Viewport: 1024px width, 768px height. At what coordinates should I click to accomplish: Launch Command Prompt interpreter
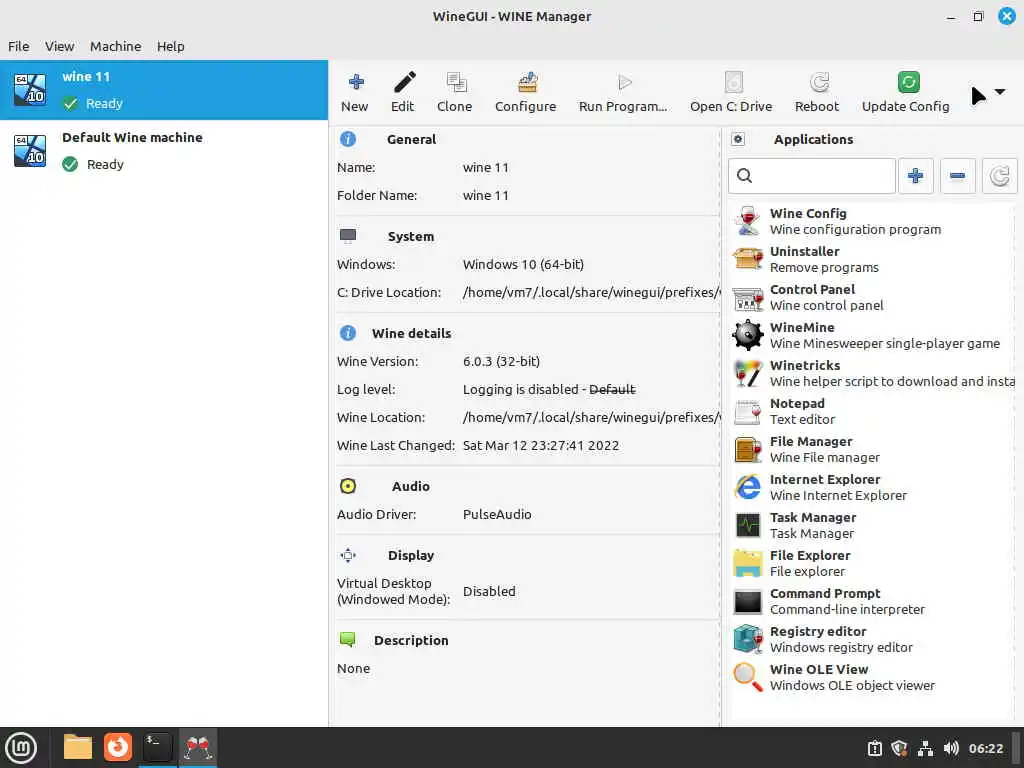(872, 601)
